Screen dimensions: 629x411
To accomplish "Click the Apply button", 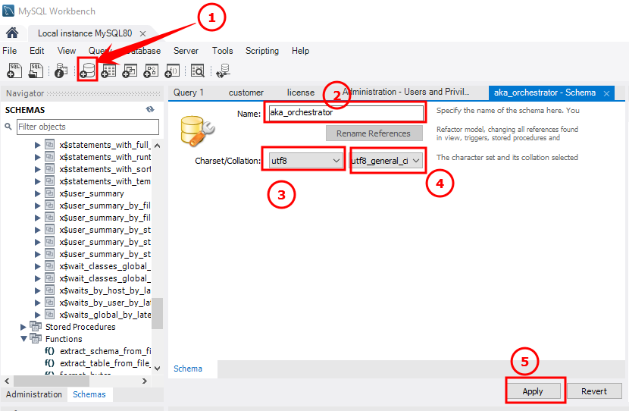I will click(533, 391).
